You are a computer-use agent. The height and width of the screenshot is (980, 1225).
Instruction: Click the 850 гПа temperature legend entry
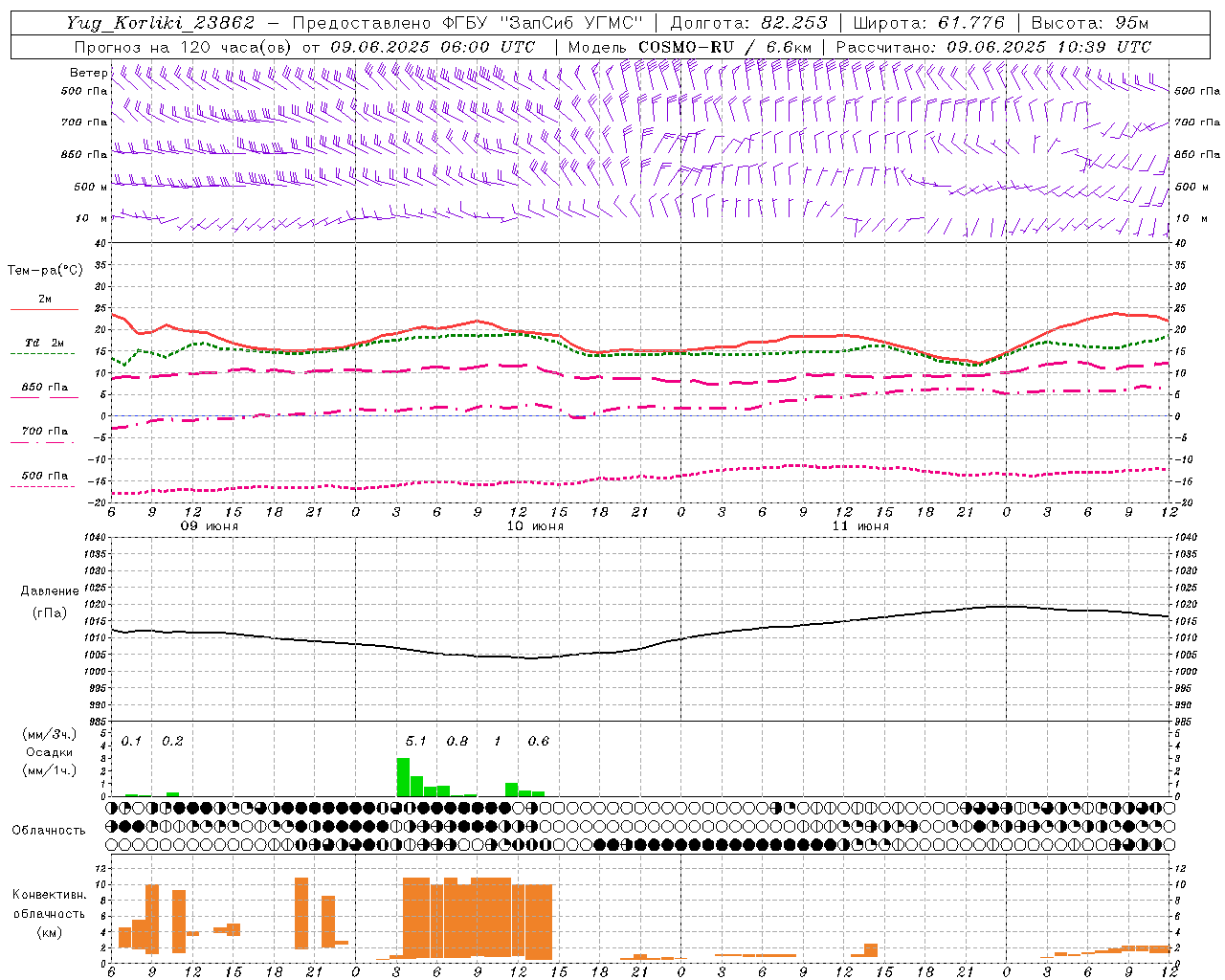tap(44, 391)
